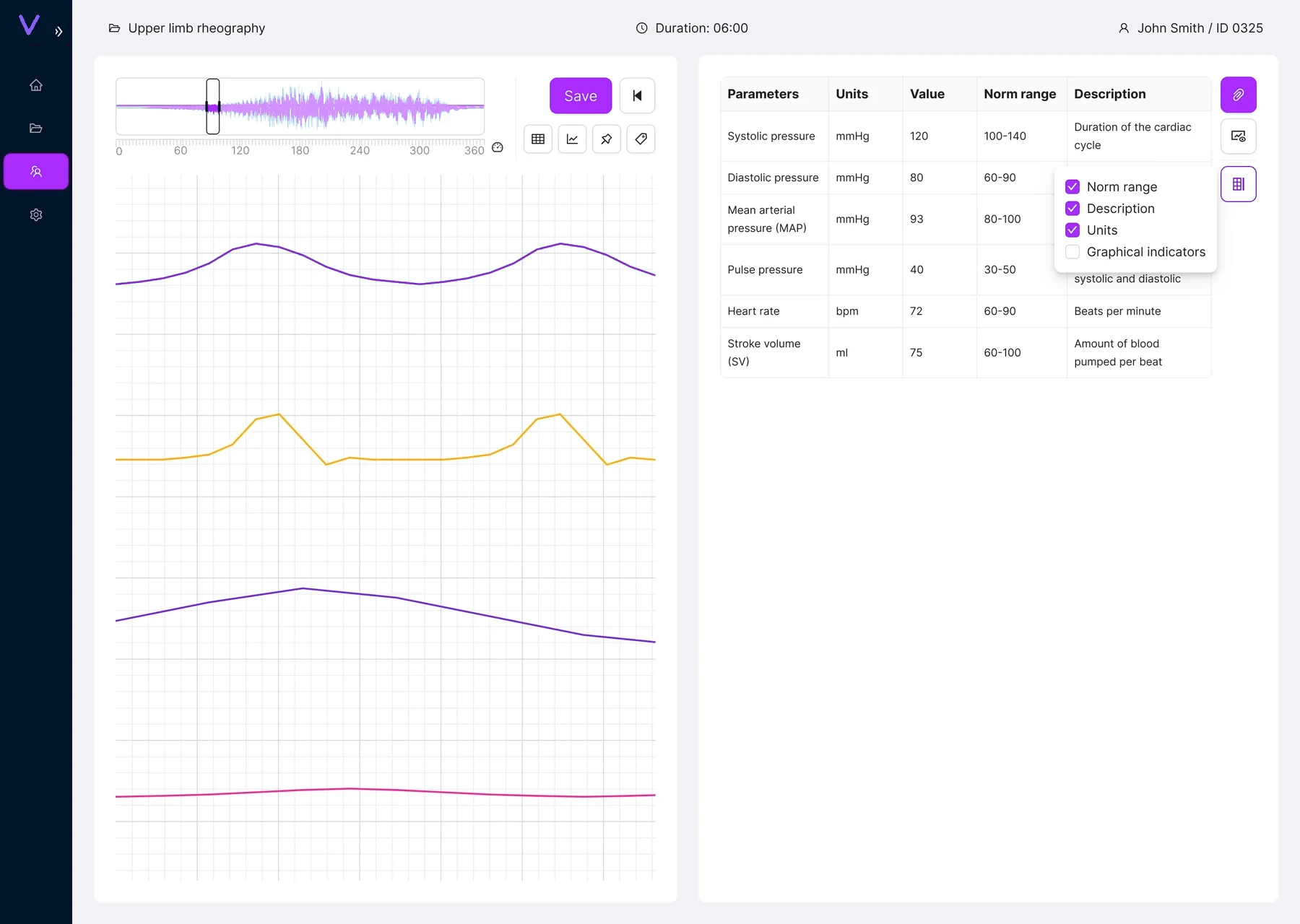Screen dimensions: 1300x924
Task: Toggle the columns selector button
Action: click(1239, 184)
